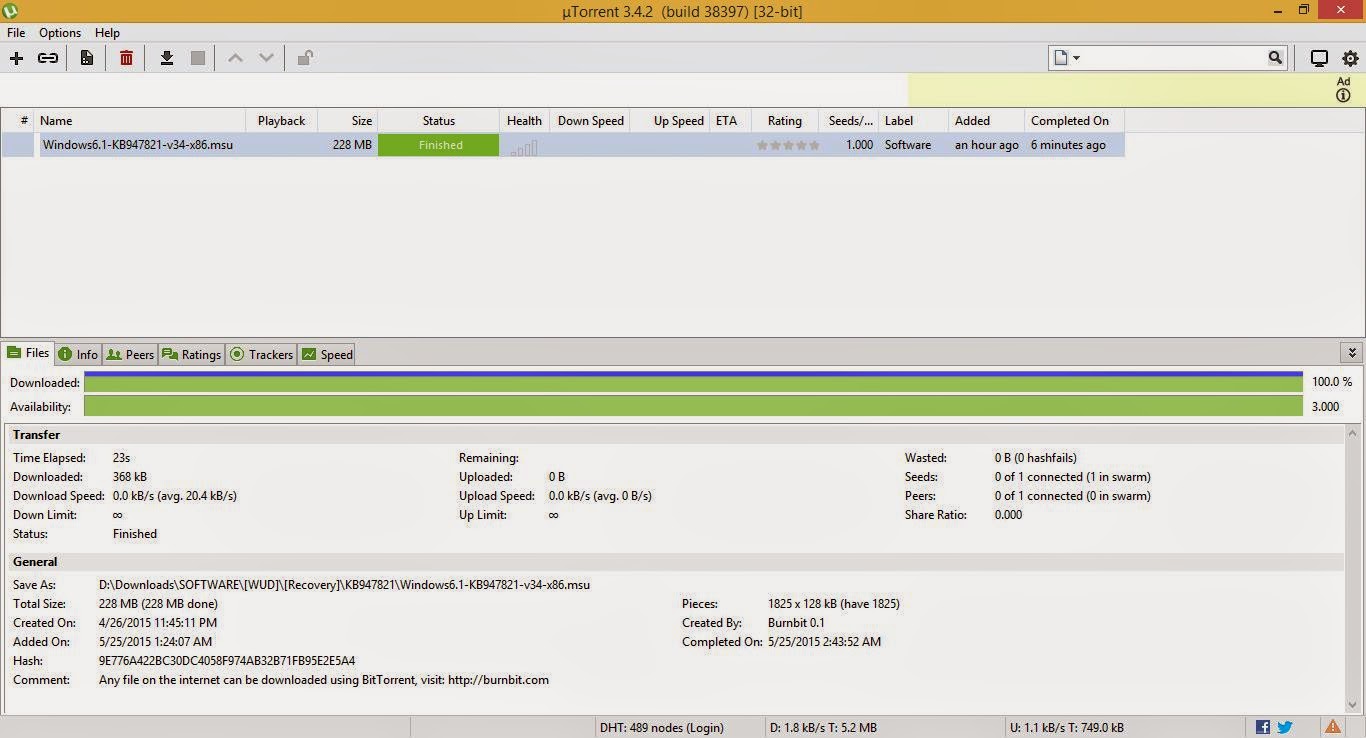Open the Help menu

107,33
